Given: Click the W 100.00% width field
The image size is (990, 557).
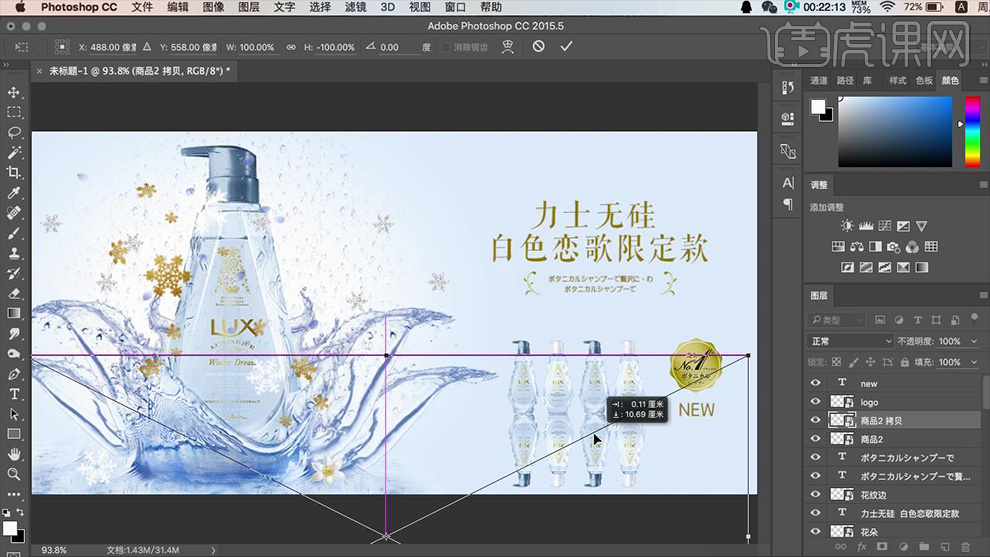Looking at the screenshot, I should (x=256, y=47).
